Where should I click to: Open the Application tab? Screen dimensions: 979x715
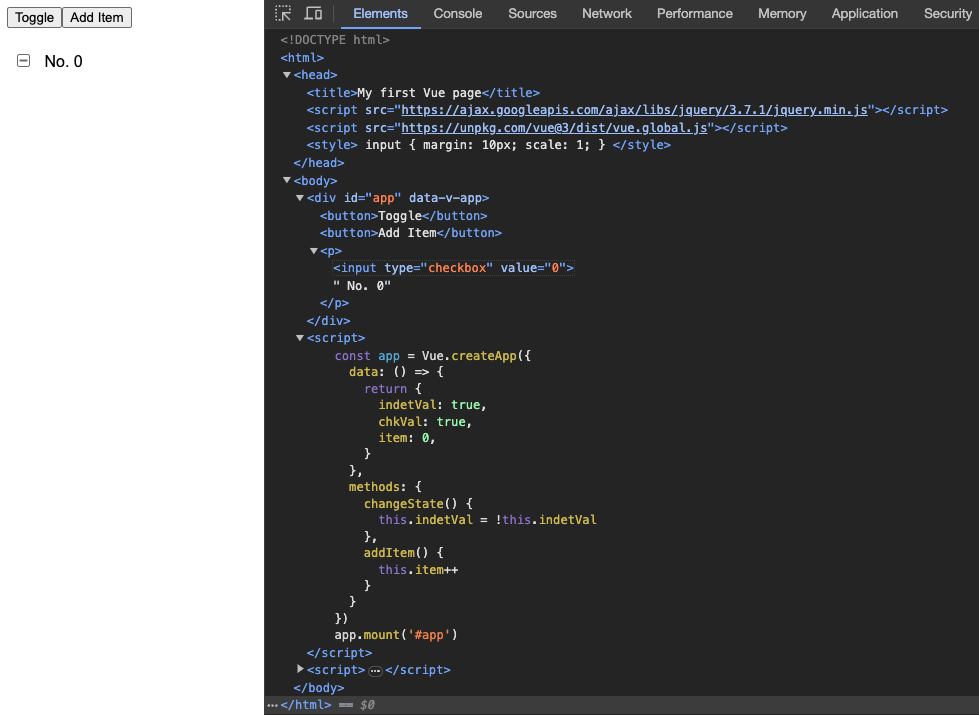pos(864,13)
